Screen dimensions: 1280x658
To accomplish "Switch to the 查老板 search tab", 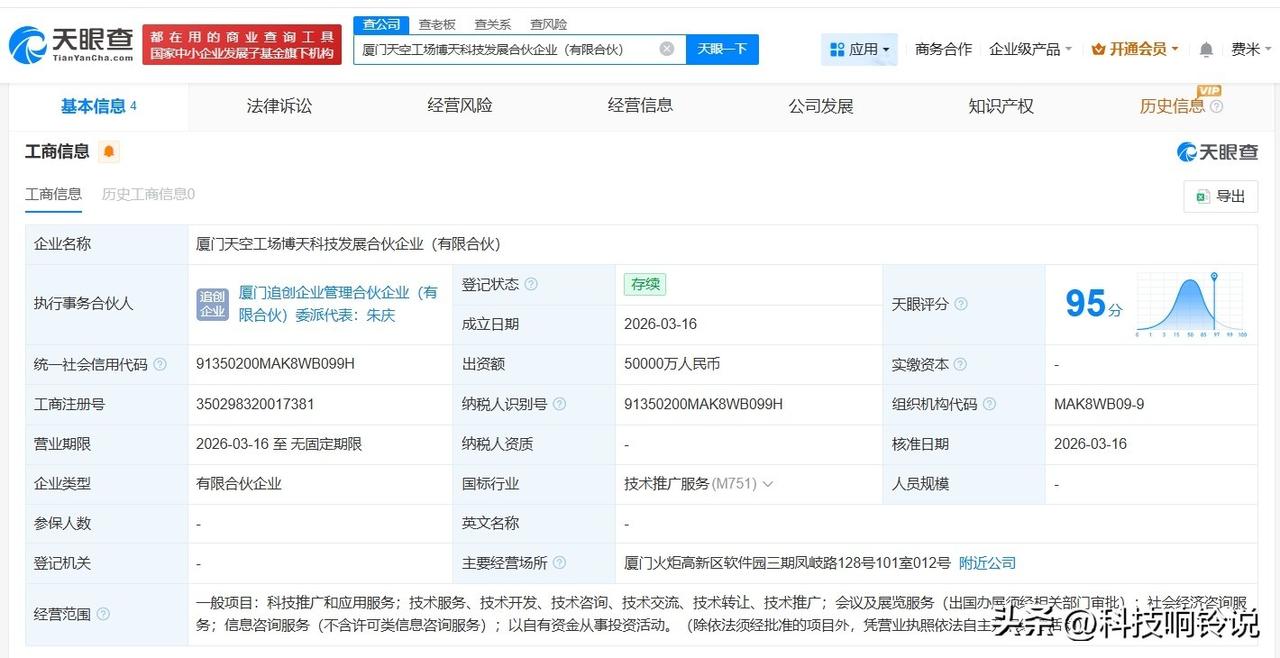I will point(437,24).
